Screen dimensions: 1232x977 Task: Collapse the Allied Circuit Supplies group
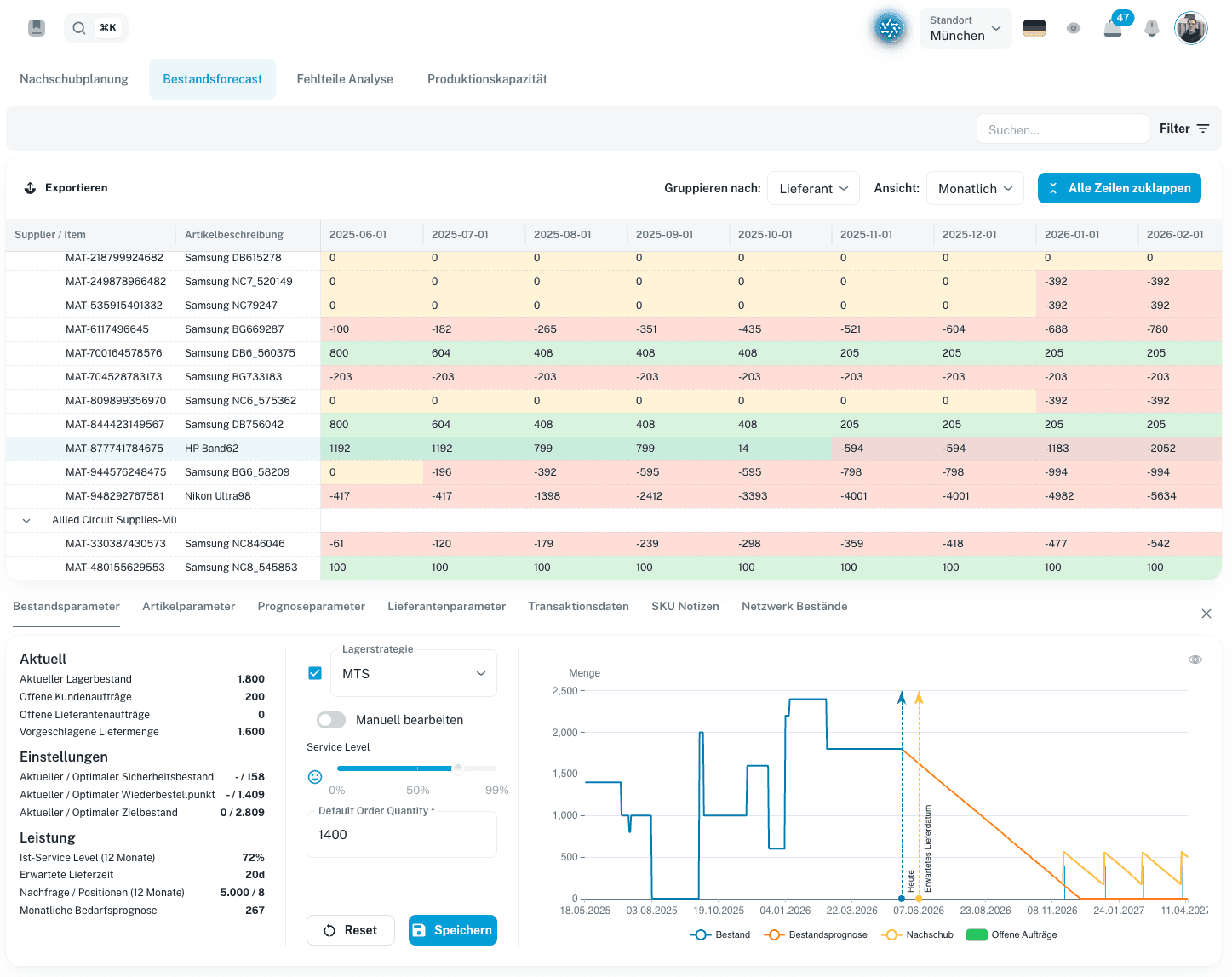click(26, 520)
